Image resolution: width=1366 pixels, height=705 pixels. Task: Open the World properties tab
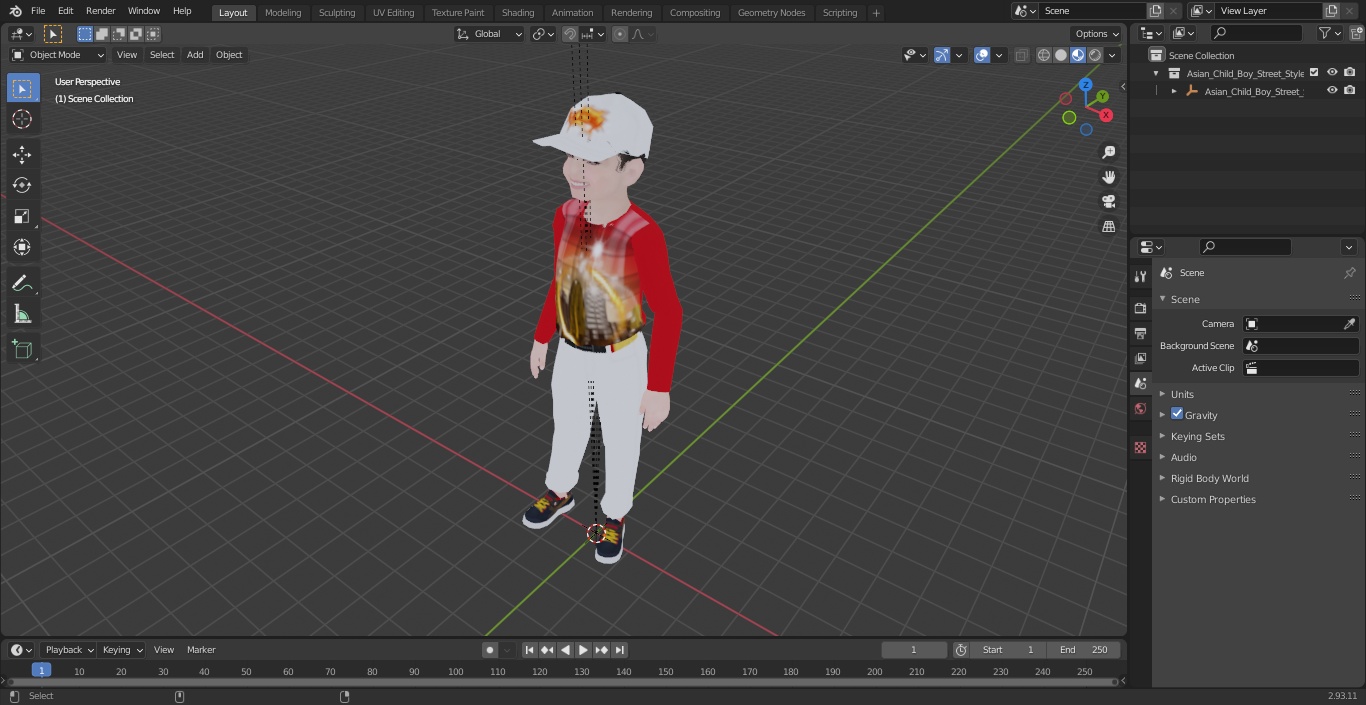(x=1140, y=408)
